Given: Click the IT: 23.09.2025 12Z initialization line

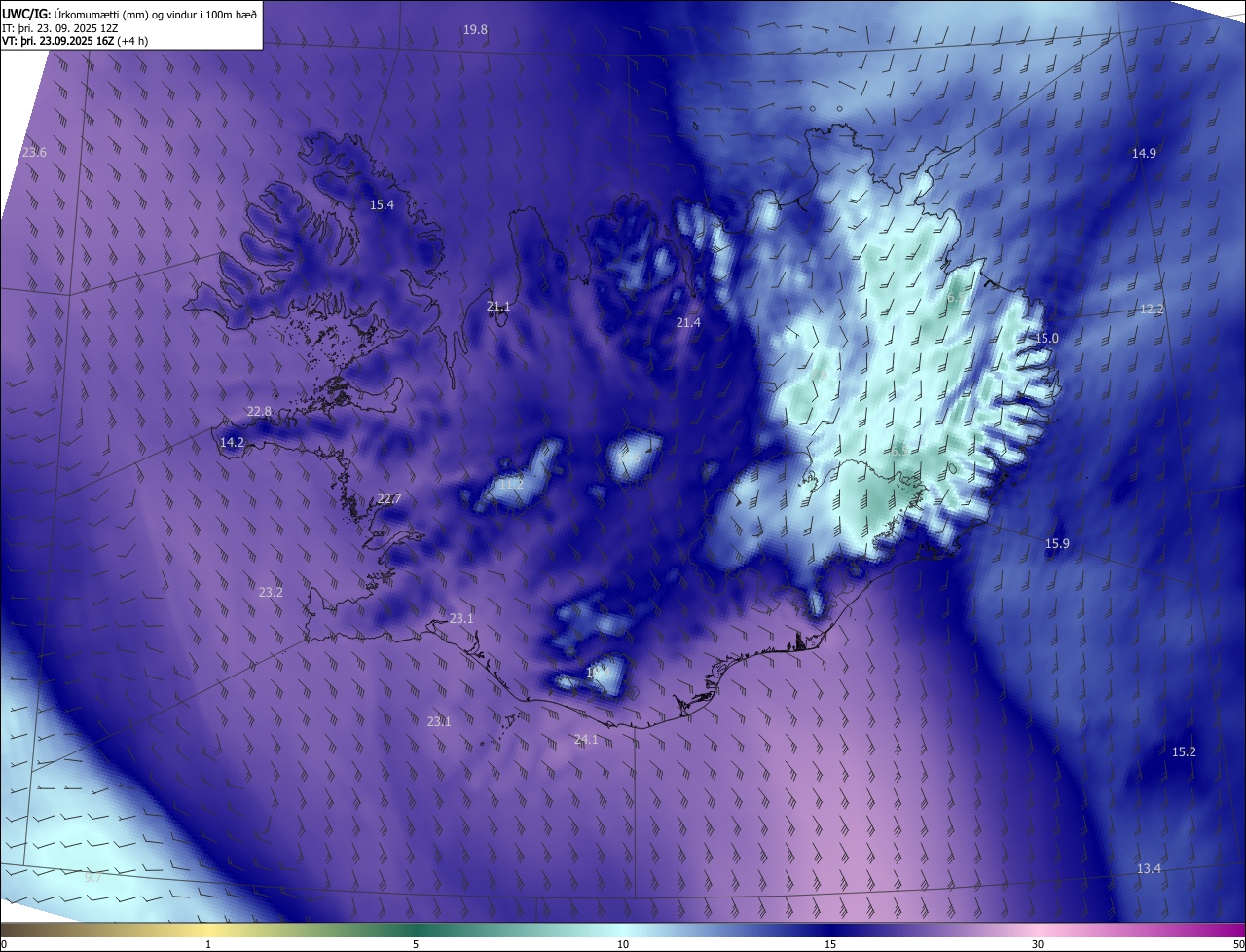Looking at the screenshot, I should pos(60,27).
